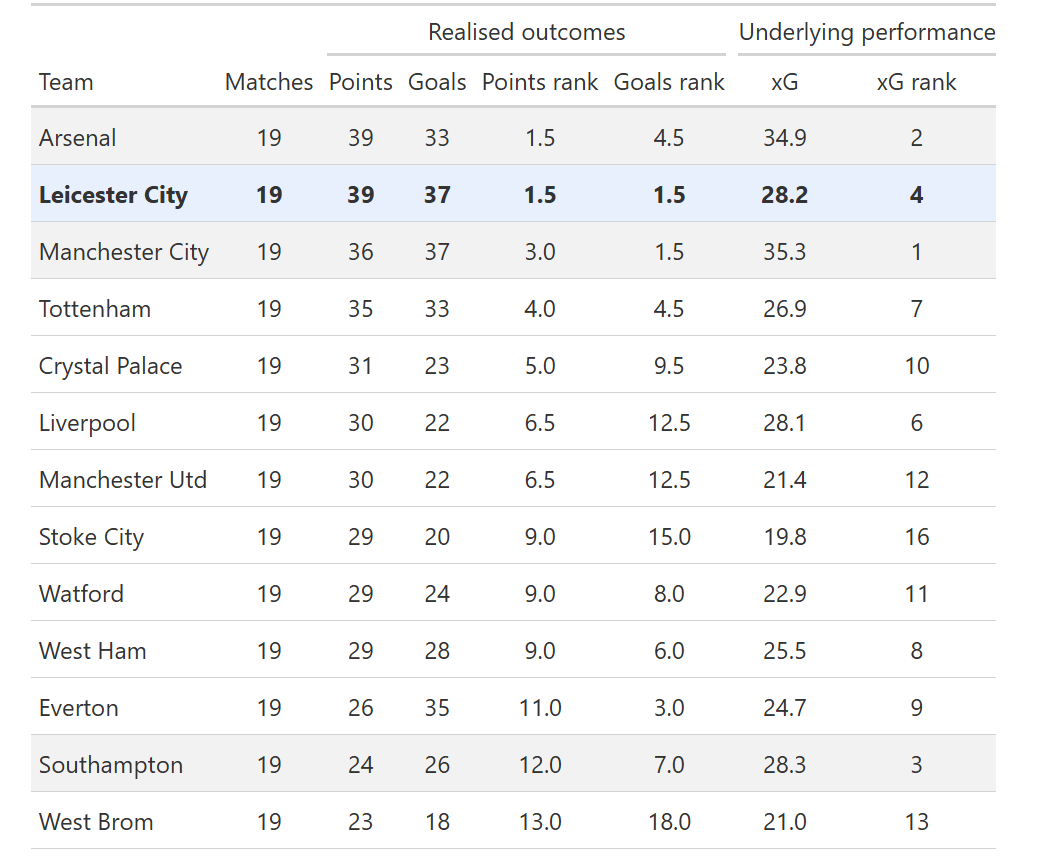This screenshot has width=1039, height=861.
Task: Click the Team column header
Action: click(66, 82)
